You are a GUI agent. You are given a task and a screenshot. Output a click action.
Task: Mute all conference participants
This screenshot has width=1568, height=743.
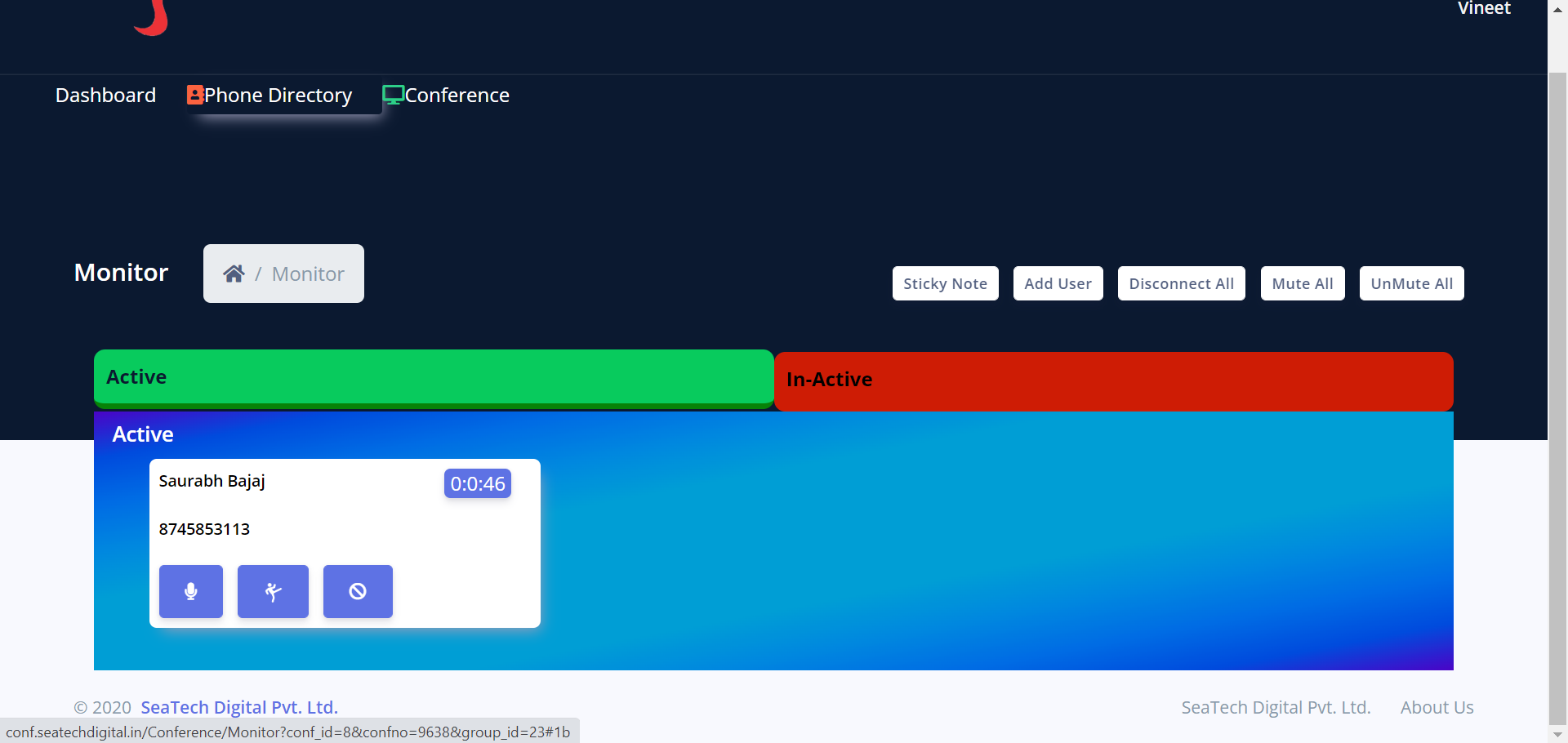(1302, 283)
